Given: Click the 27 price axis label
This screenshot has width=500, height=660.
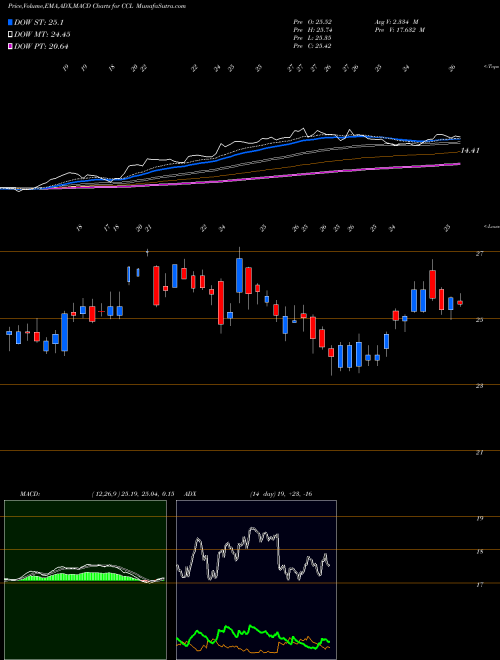Looking at the screenshot, I should [479, 254].
